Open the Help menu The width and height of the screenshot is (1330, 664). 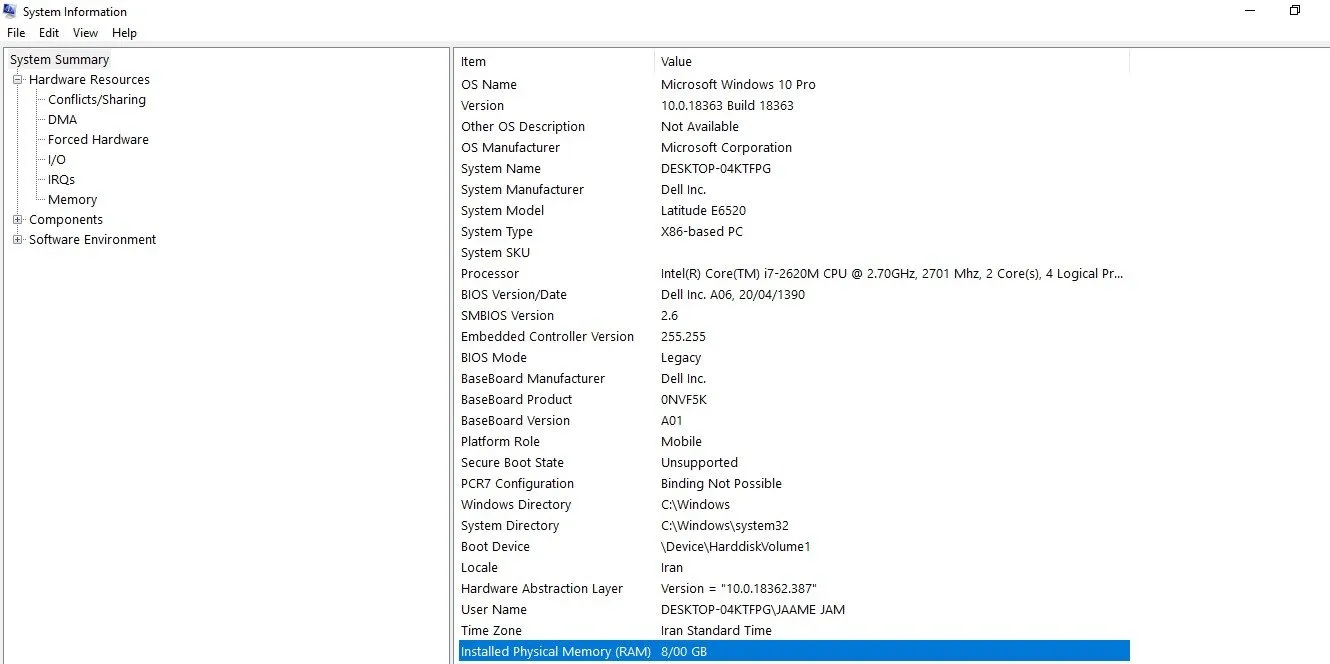[124, 33]
